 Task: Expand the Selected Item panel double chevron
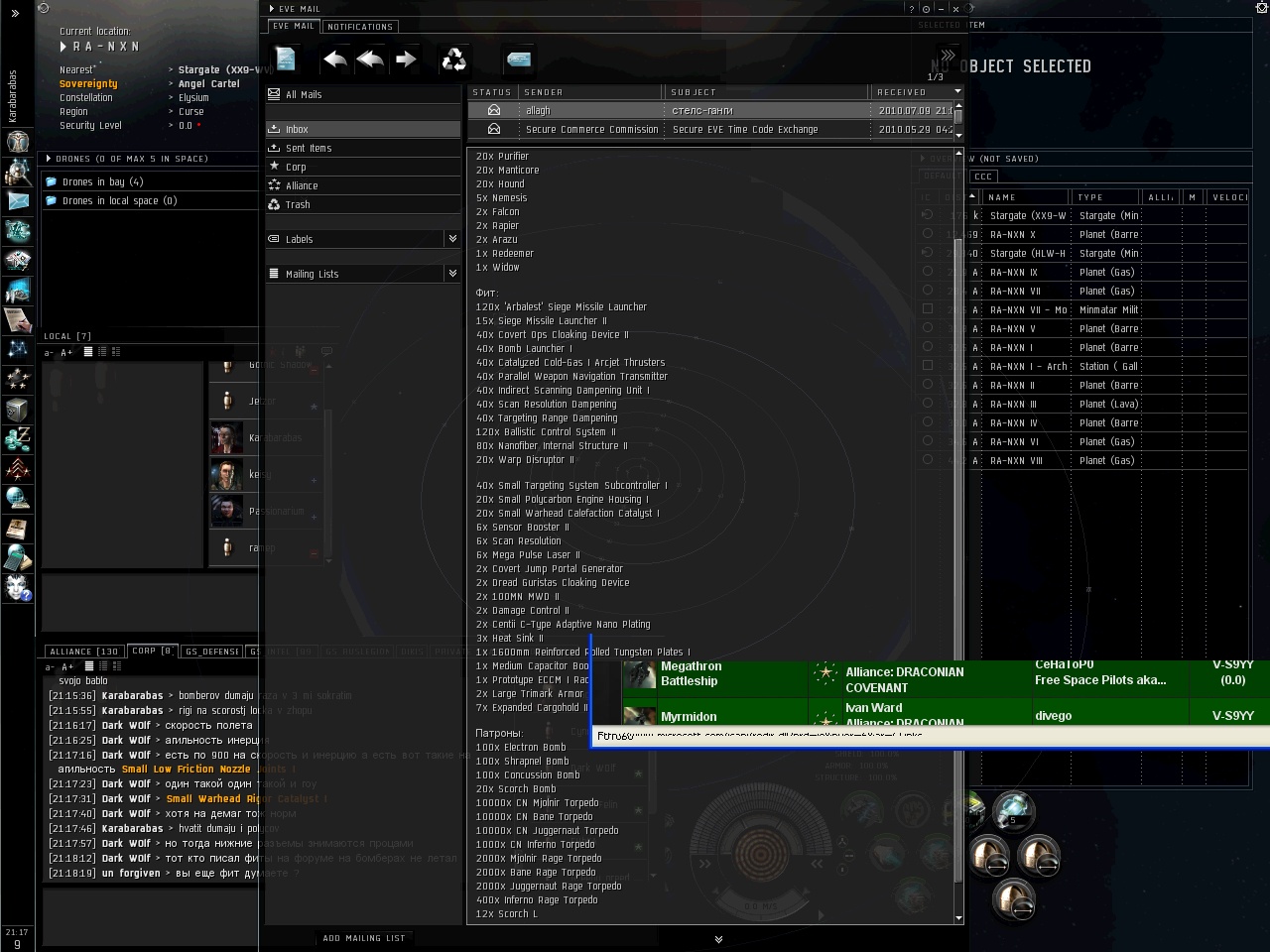pyautogui.click(x=948, y=56)
